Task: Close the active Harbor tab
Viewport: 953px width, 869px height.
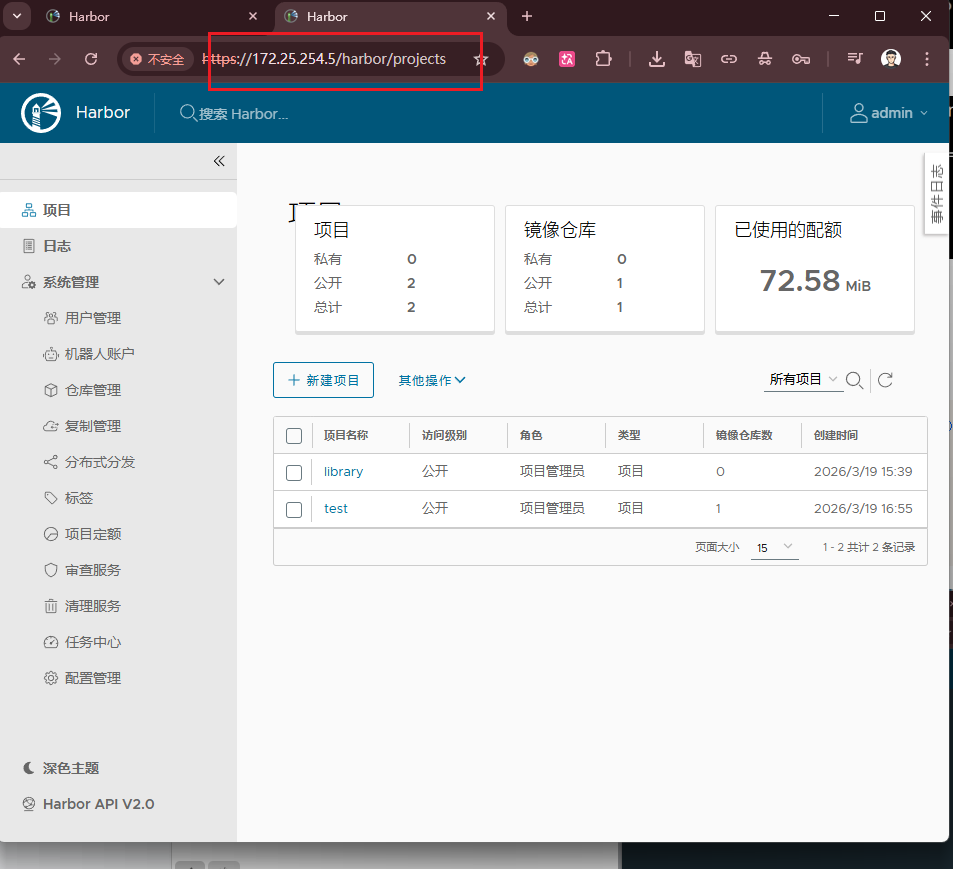Action: (490, 16)
